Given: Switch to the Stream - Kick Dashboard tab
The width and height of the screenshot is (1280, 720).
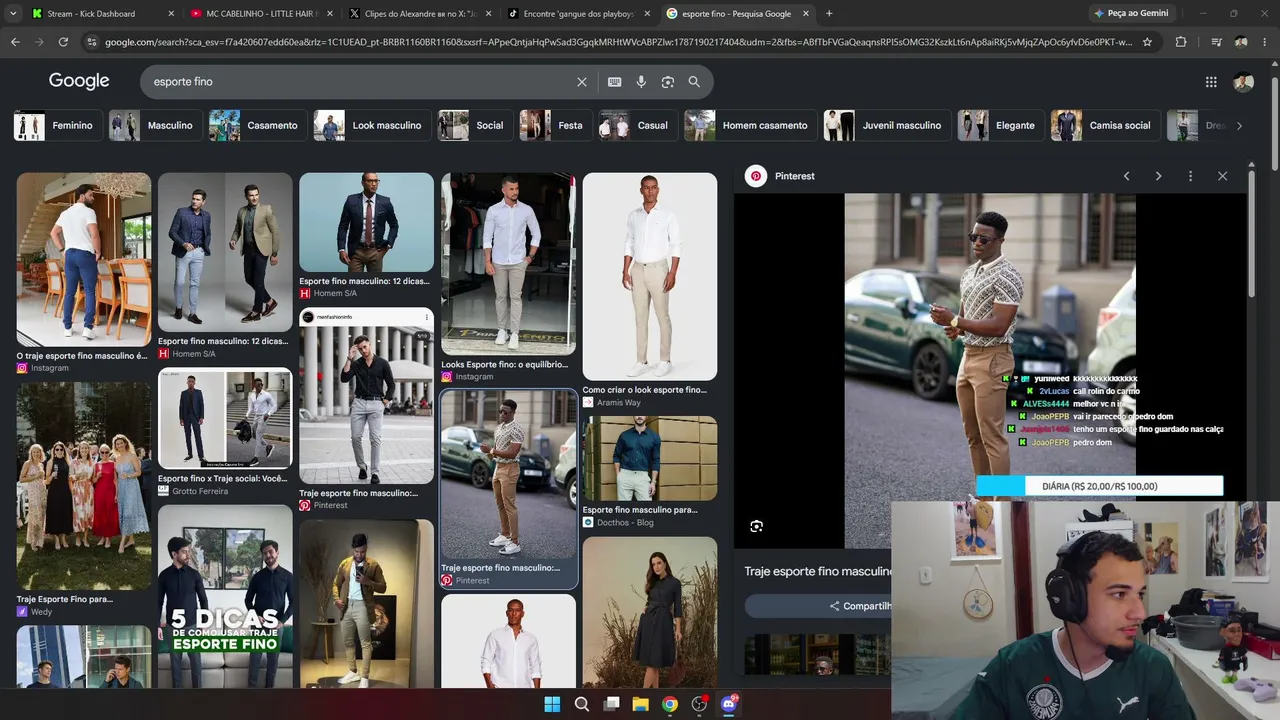Looking at the screenshot, I should pos(103,13).
